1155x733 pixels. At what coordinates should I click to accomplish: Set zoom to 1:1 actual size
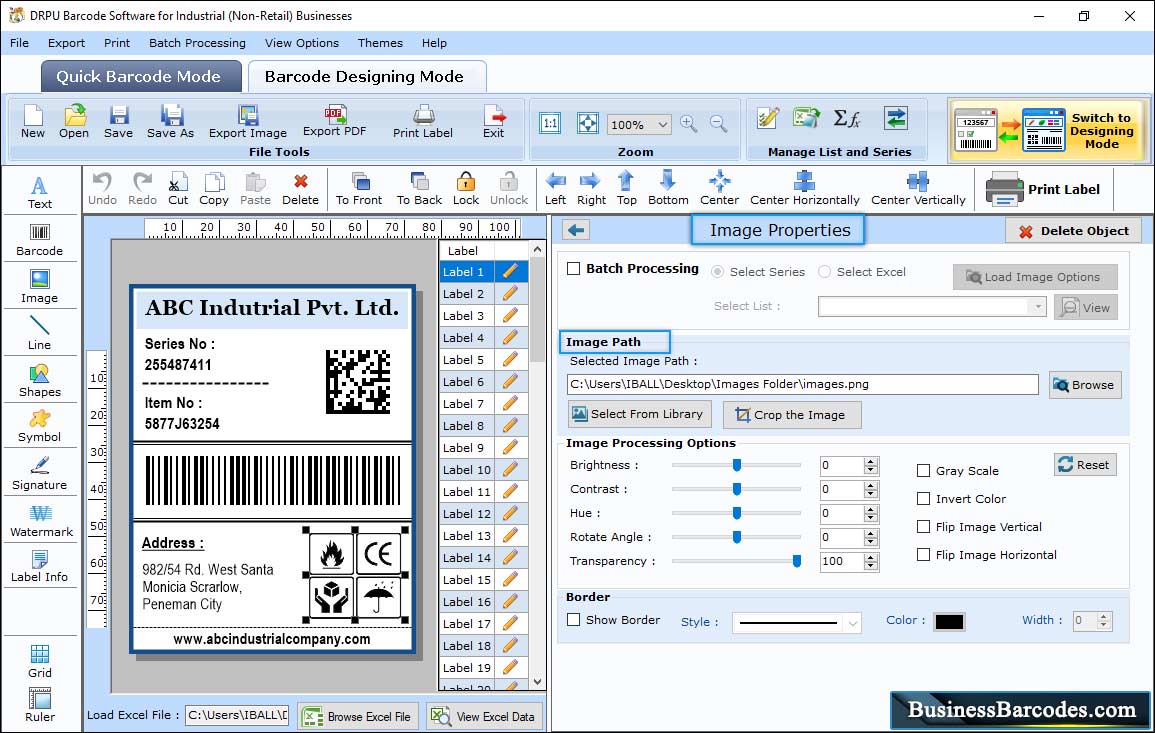tap(550, 123)
